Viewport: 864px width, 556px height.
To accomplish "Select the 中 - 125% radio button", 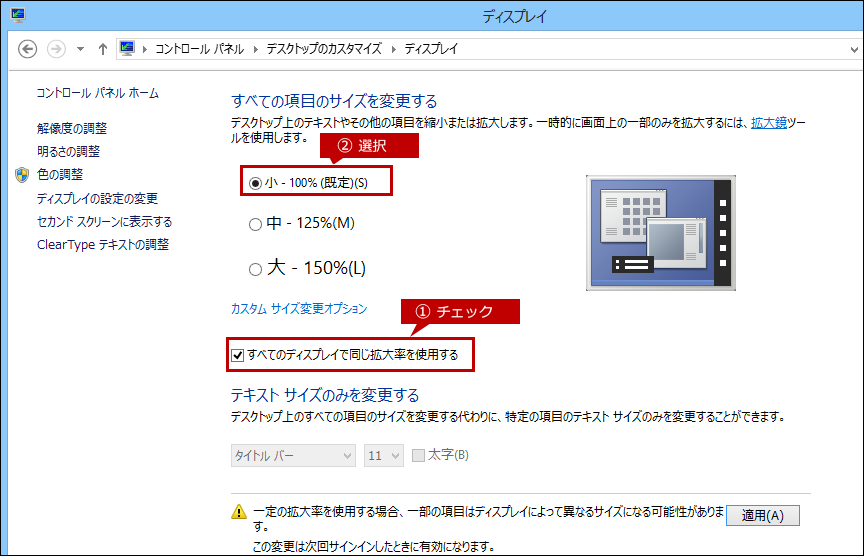I will click(x=255, y=224).
